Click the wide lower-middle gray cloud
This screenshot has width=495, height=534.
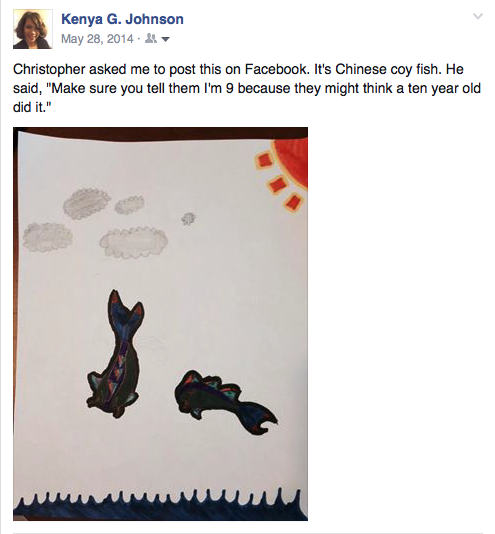tap(134, 241)
